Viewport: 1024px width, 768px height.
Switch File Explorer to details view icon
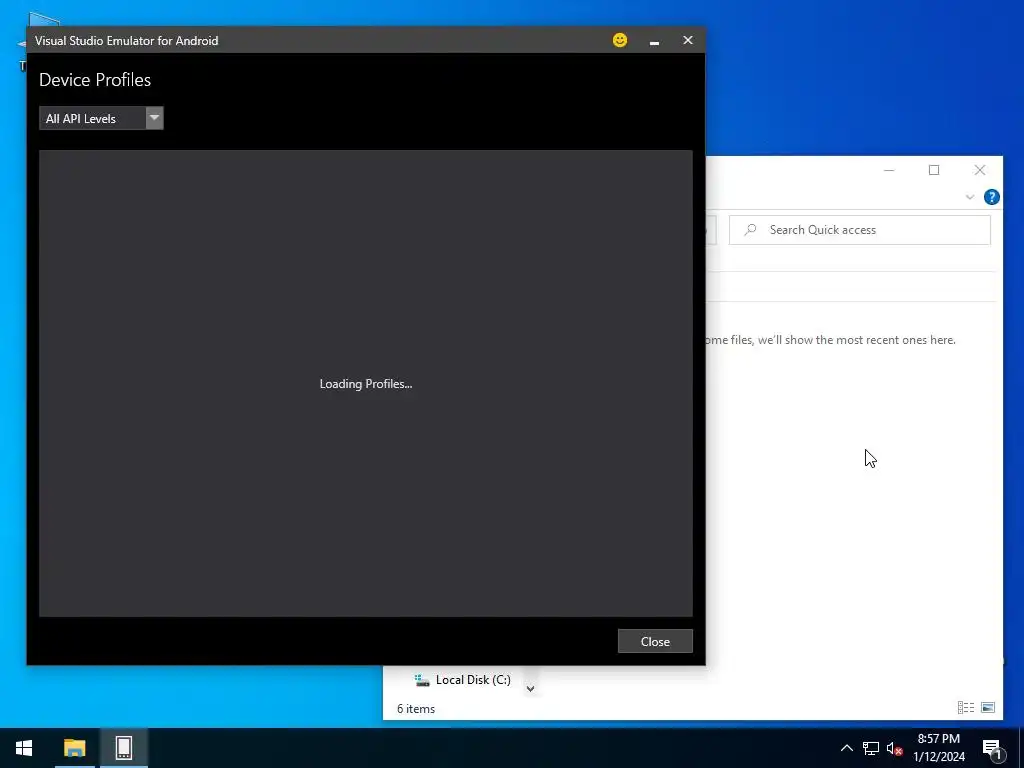click(966, 707)
